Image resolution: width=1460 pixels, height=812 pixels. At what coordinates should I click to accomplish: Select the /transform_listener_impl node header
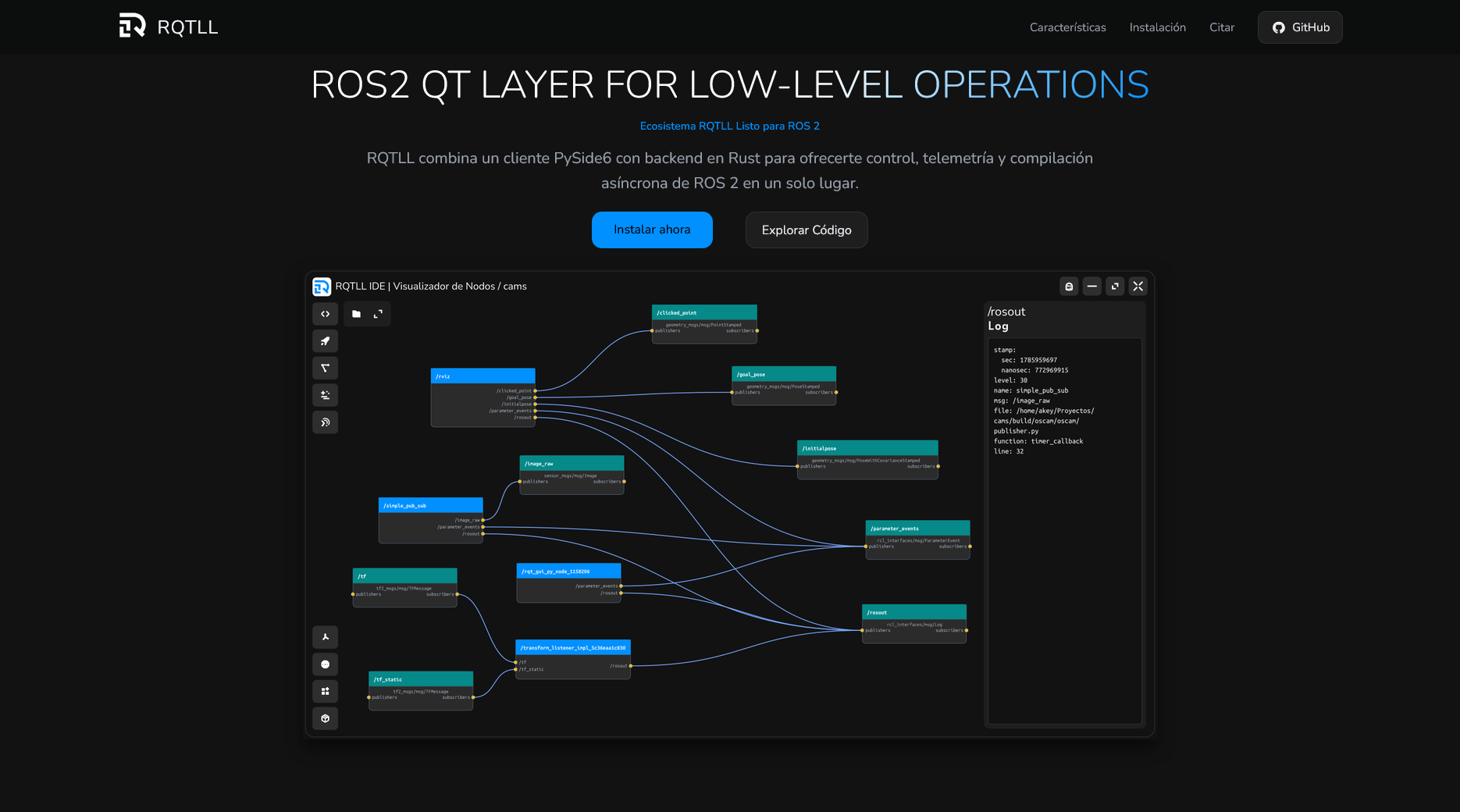pyautogui.click(x=573, y=648)
